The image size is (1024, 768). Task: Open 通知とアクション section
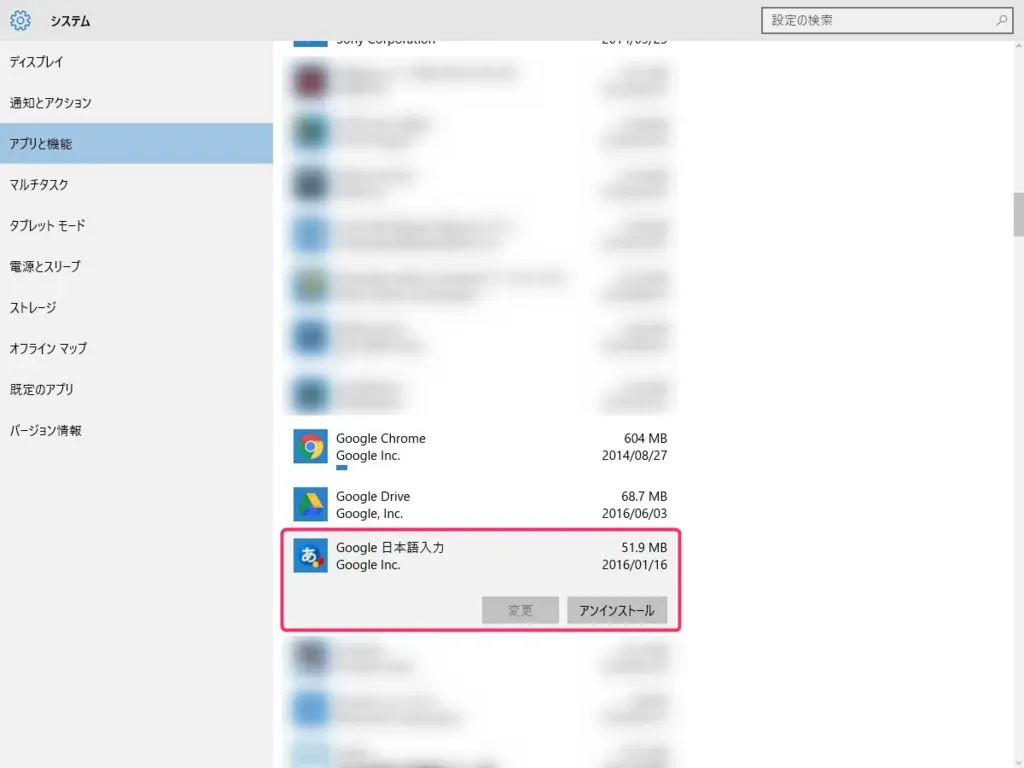pyautogui.click(x=136, y=103)
